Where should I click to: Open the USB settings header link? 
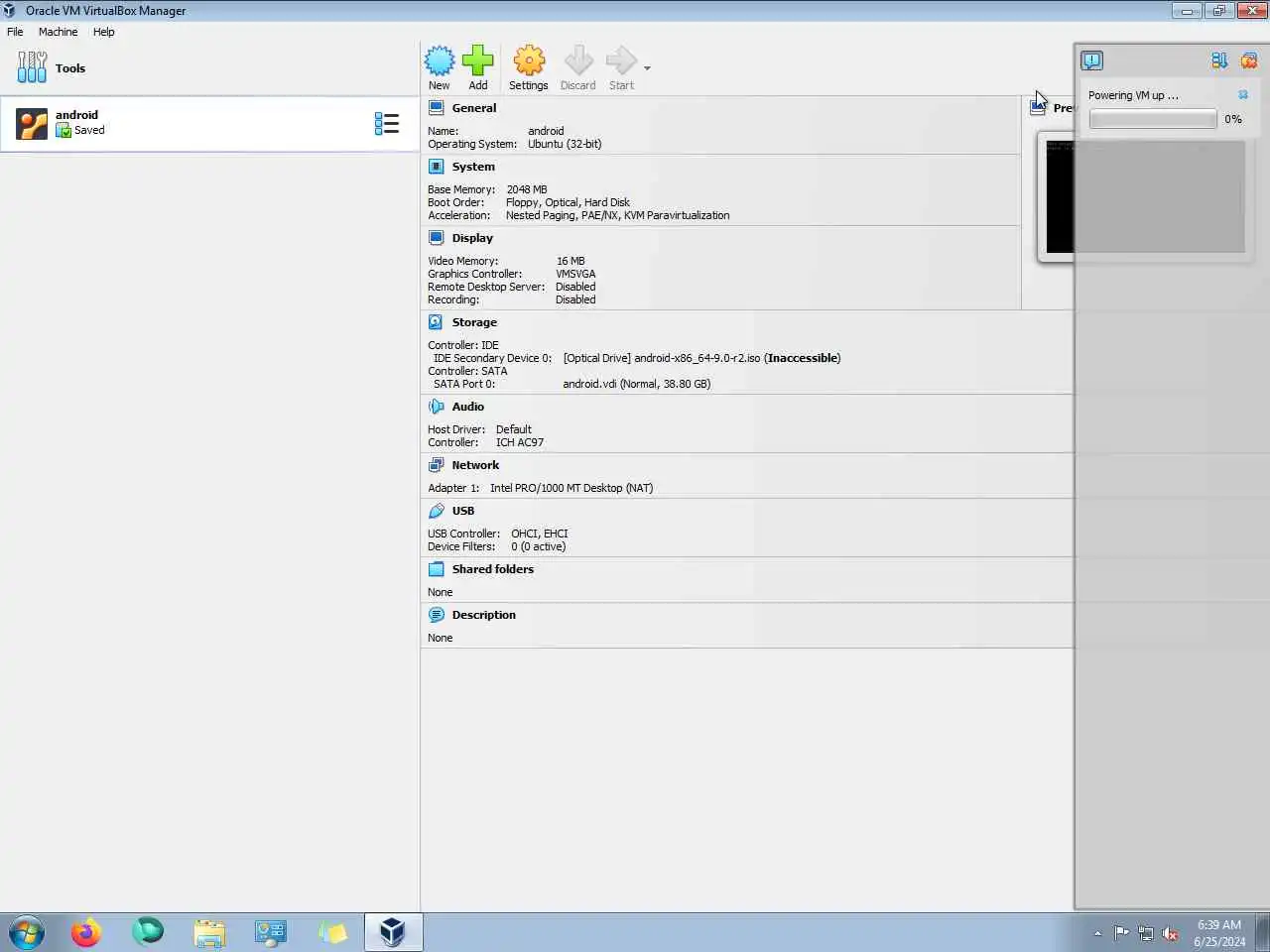[x=463, y=511]
